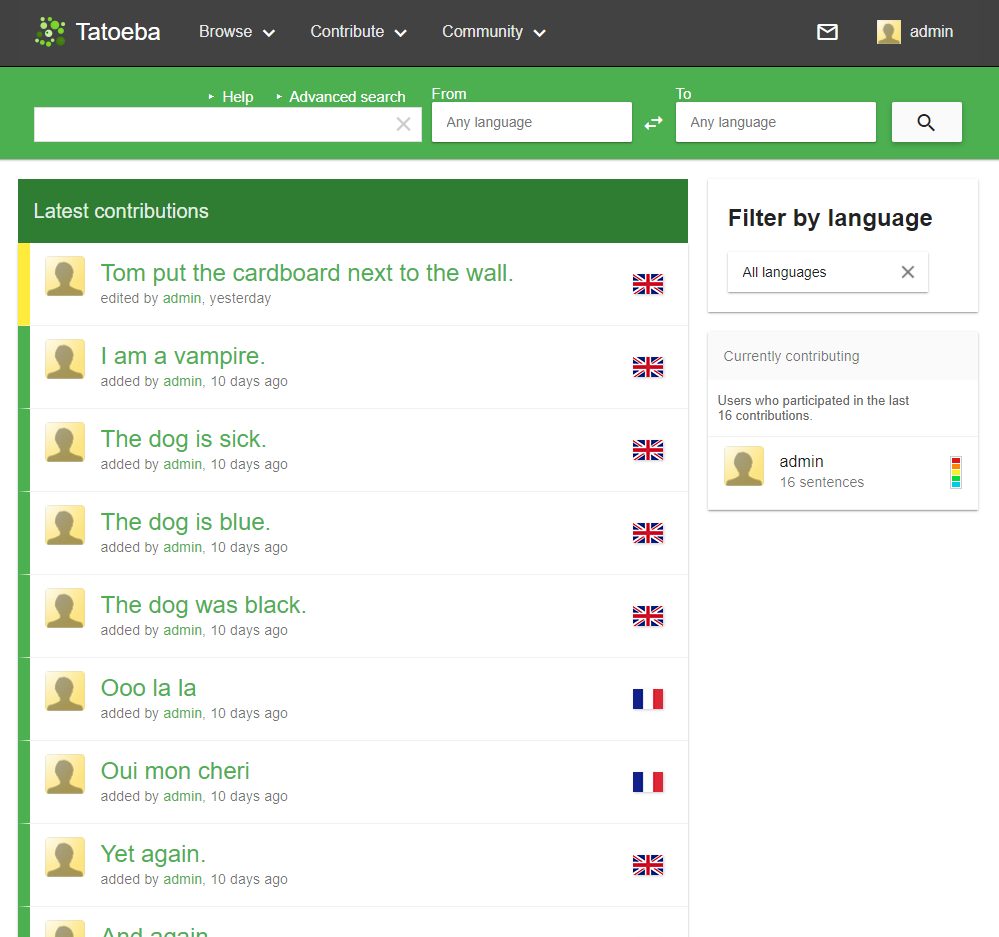Open the Community menu
Viewport: 999px width, 937px height.
click(494, 32)
